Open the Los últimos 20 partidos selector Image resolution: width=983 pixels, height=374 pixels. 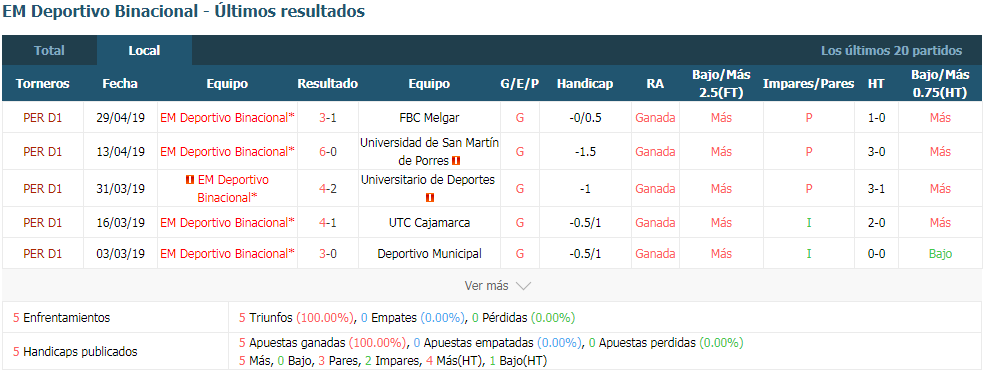coord(891,51)
